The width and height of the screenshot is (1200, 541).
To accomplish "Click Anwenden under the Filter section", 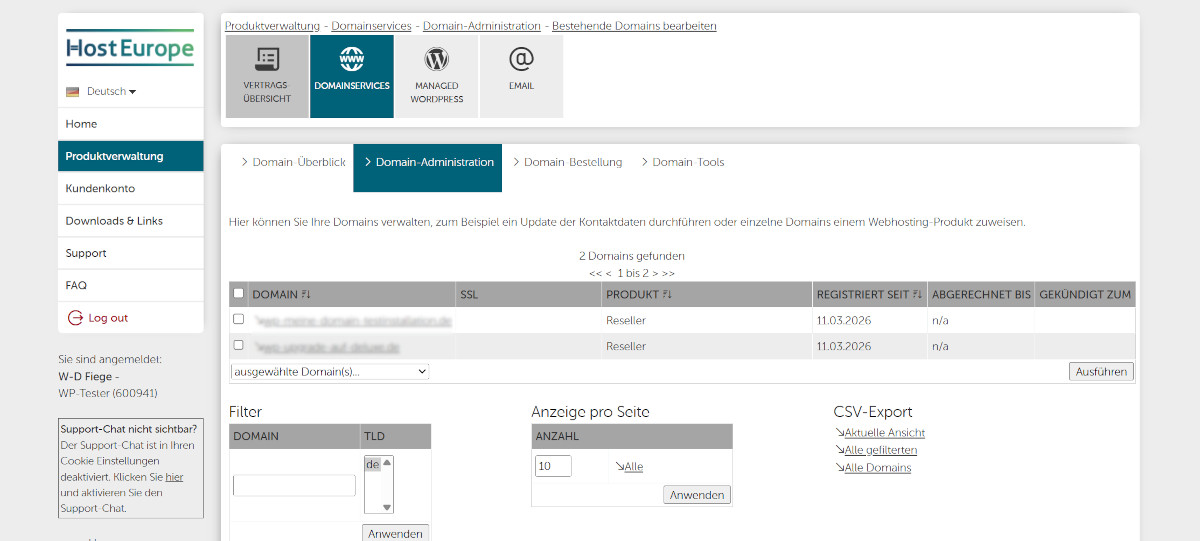I will tap(395, 533).
